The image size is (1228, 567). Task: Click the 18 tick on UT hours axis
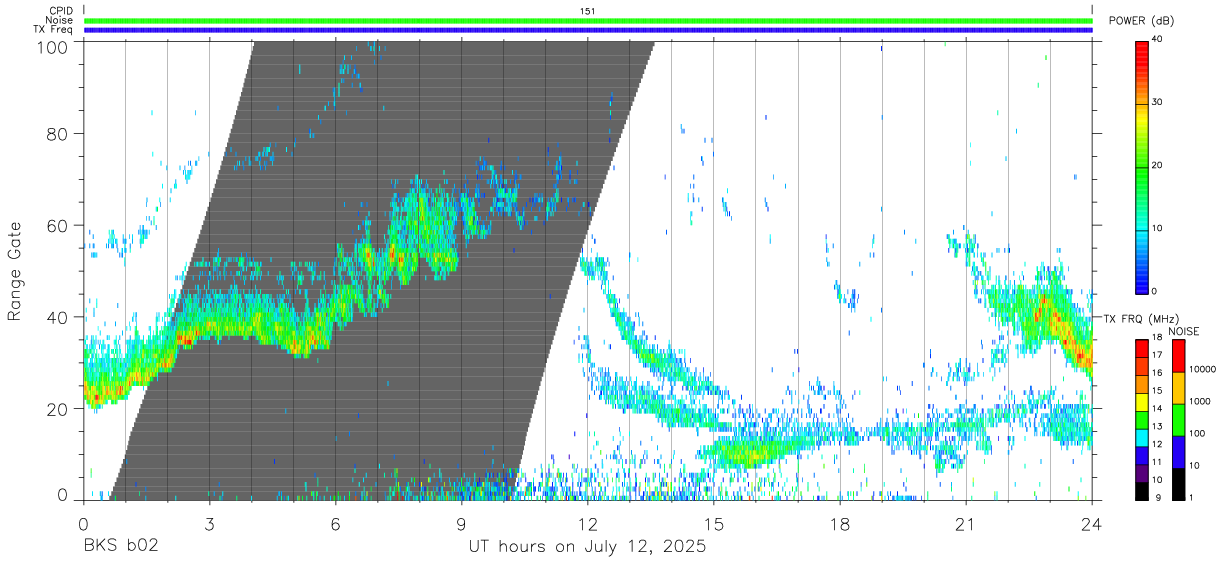840,524
